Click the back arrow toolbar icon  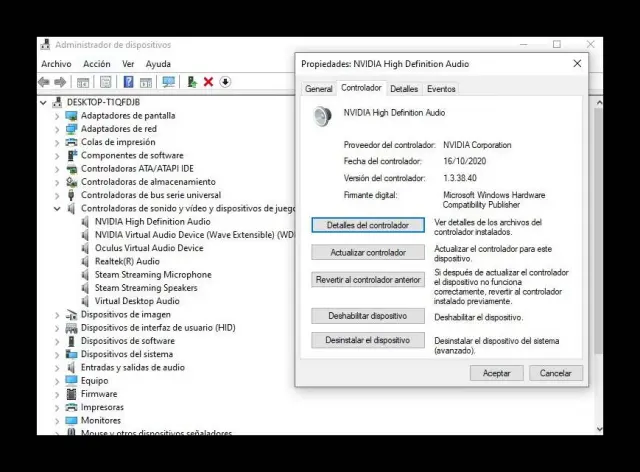[x=46, y=82]
